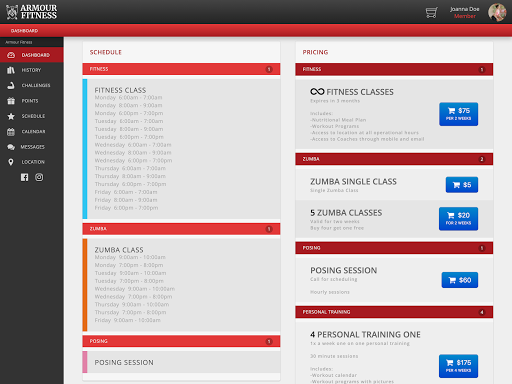The width and height of the screenshot is (512, 384).
Task: Click Monday 6:00am - 7:00am fitness slot
Action: [128, 98]
